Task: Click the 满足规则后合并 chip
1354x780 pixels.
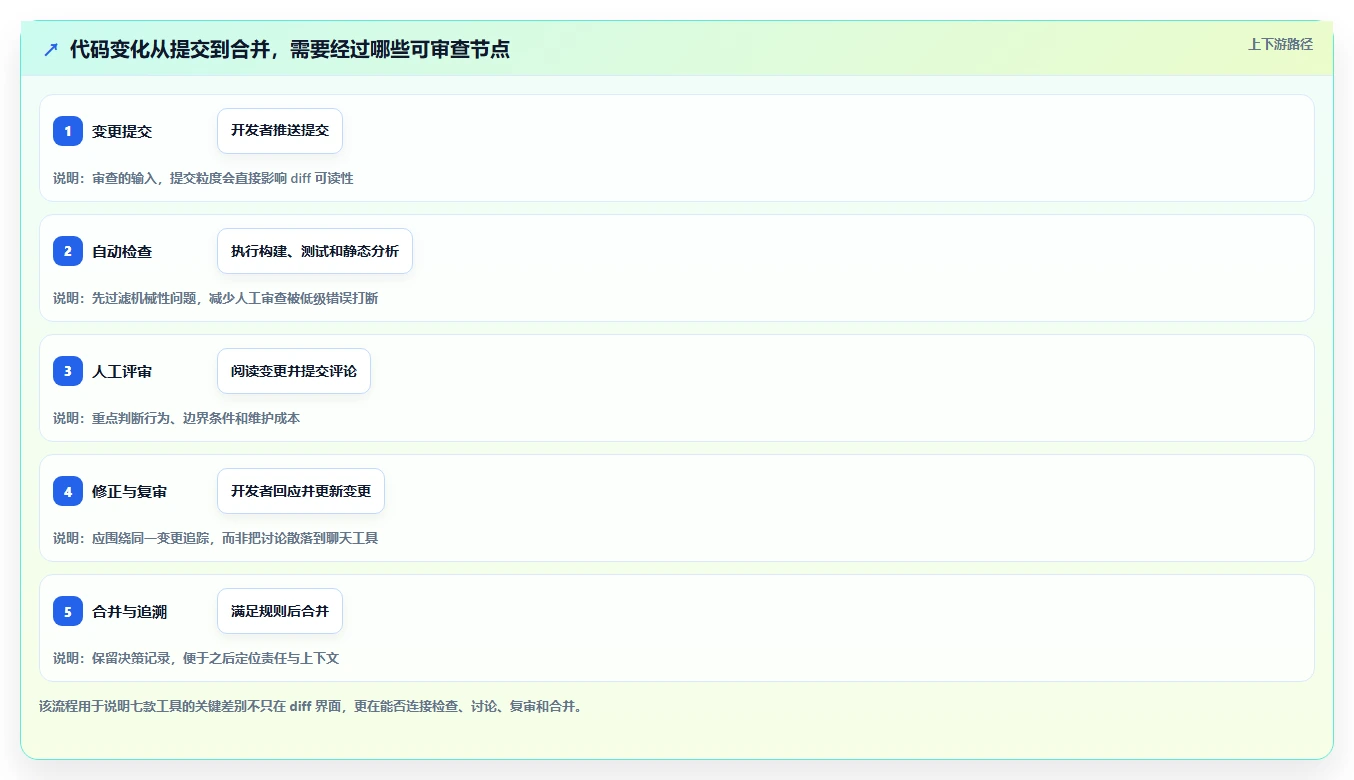Action: pos(280,611)
